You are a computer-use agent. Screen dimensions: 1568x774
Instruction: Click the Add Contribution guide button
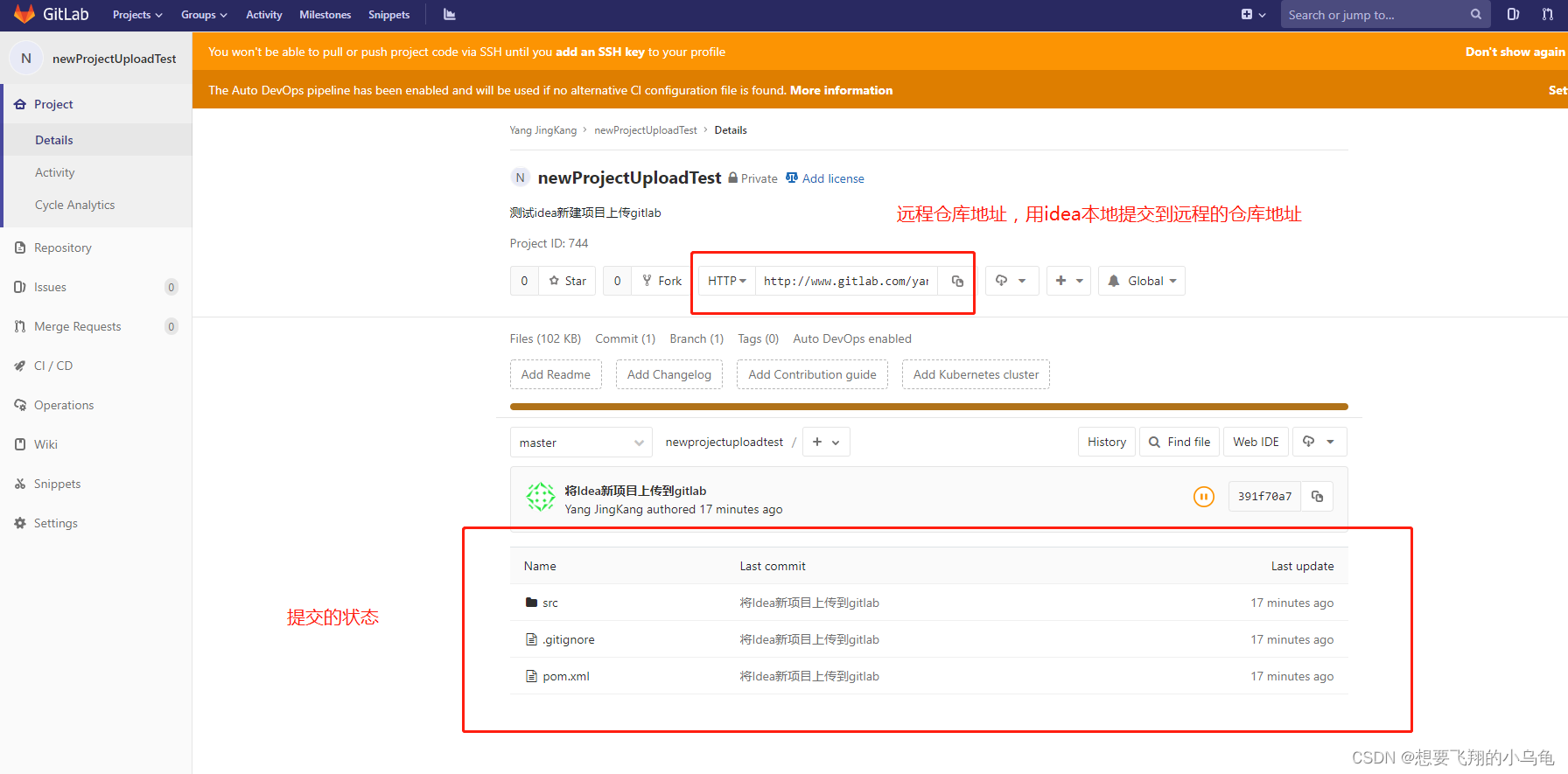(x=812, y=374)
